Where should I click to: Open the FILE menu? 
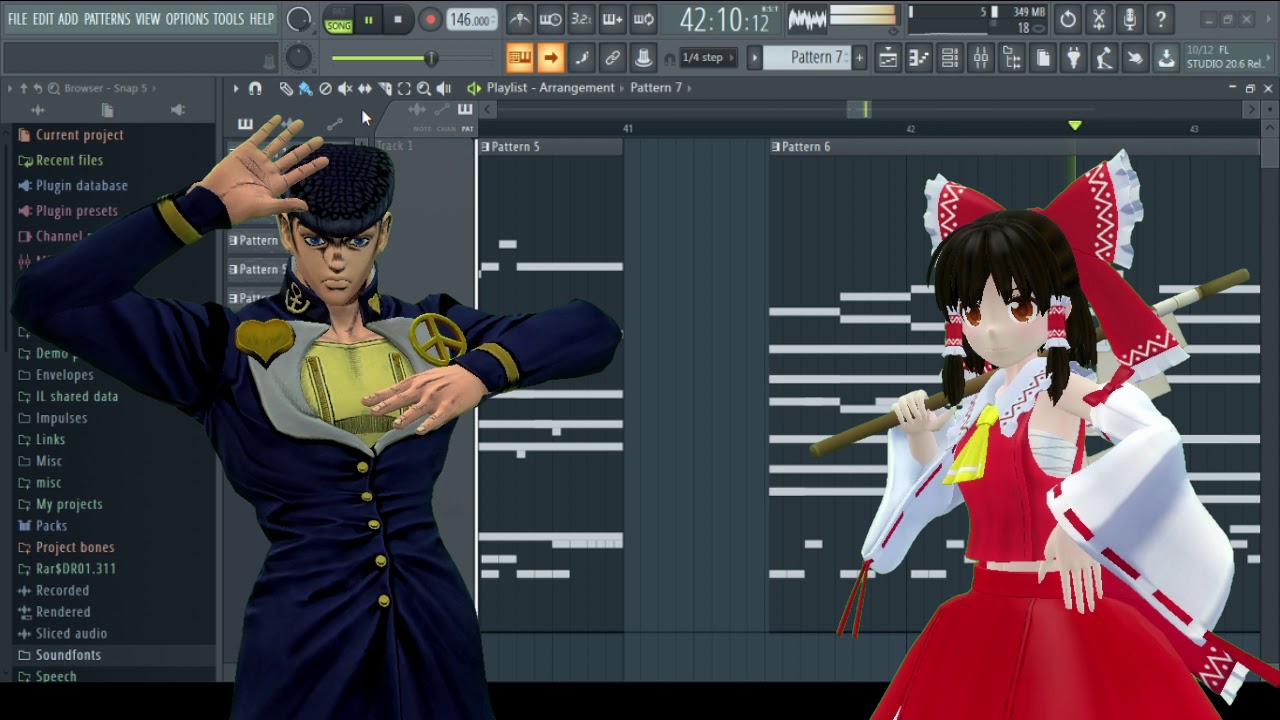coord(17,19)
